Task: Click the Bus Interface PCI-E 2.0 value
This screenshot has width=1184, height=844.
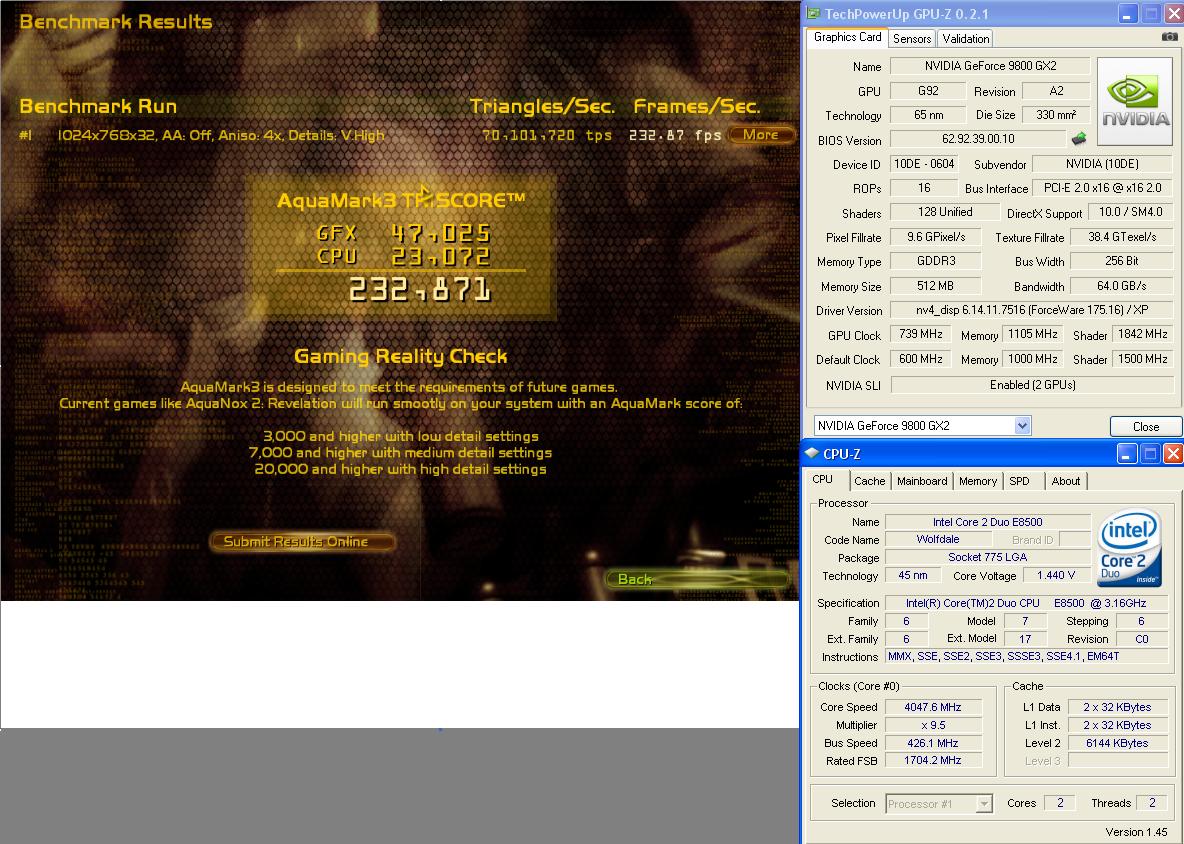Action: click(1102, 188)
